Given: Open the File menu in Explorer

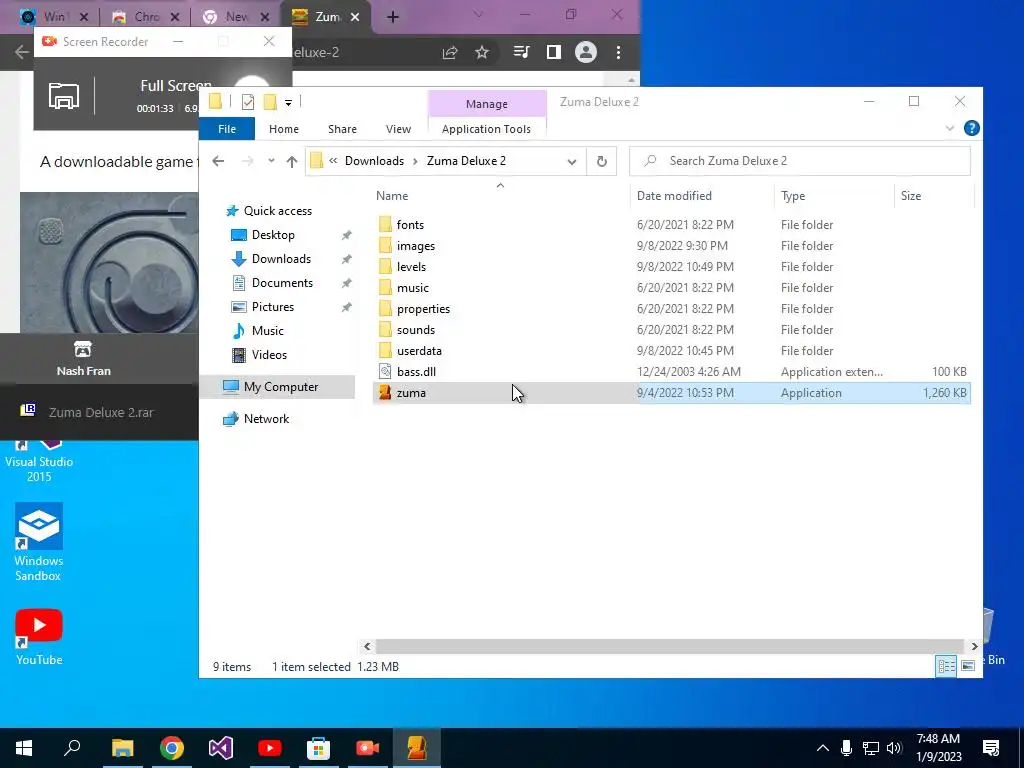Looking at the screenshot, I should [x=227, y=129].
